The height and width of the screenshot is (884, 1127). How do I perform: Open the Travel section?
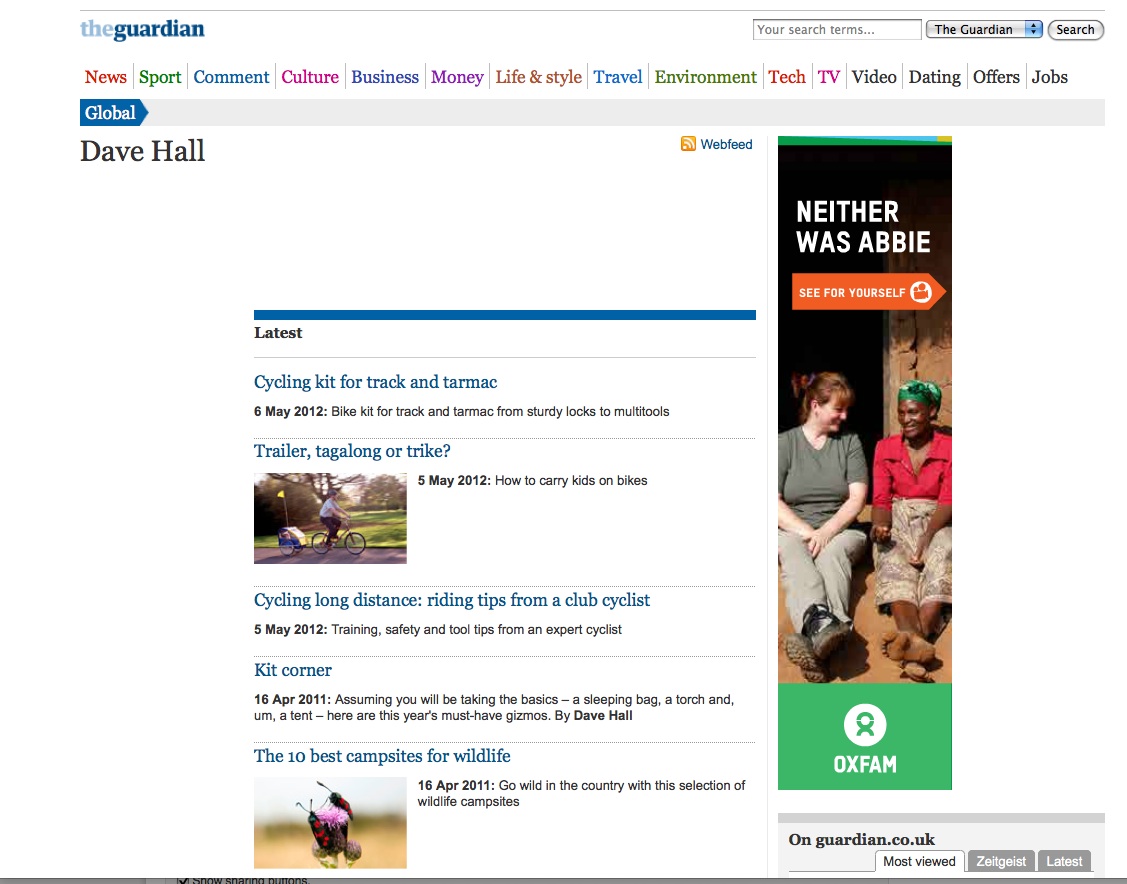click(617, 77)
